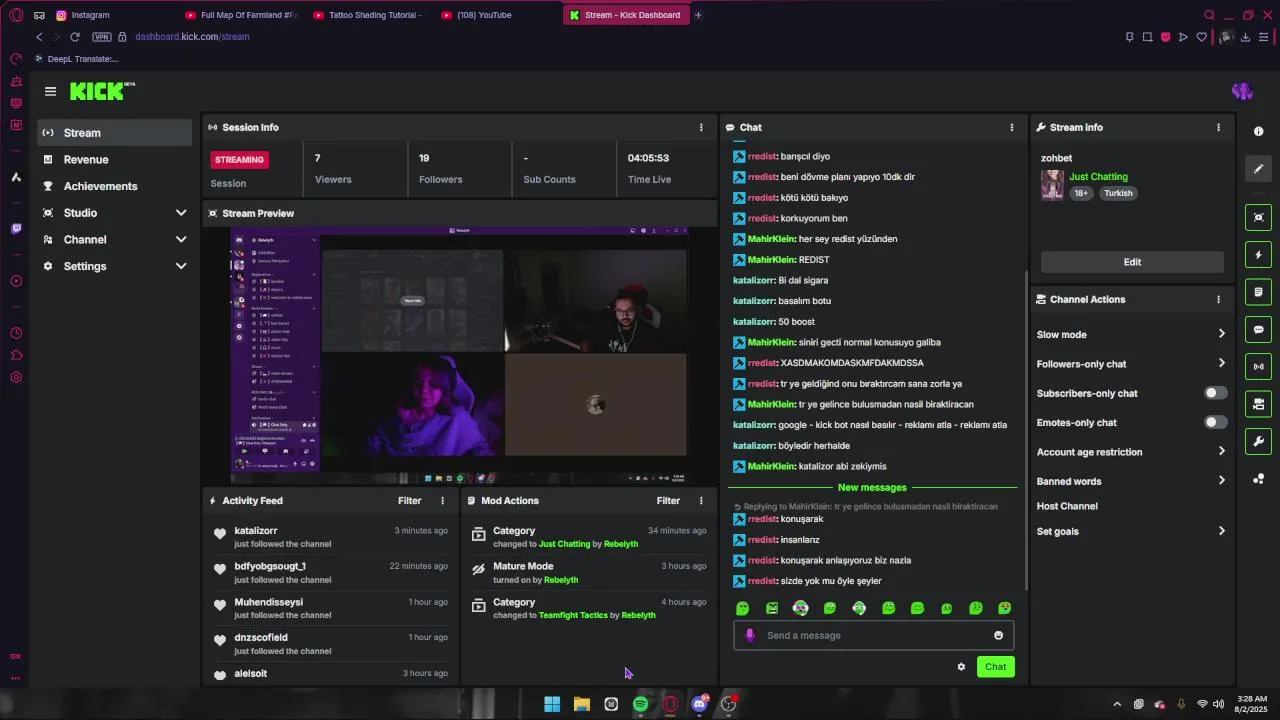The width and height of the screenshot is (1280, 720).
Task: Open Set goals options arrow
Action: 1221,531
